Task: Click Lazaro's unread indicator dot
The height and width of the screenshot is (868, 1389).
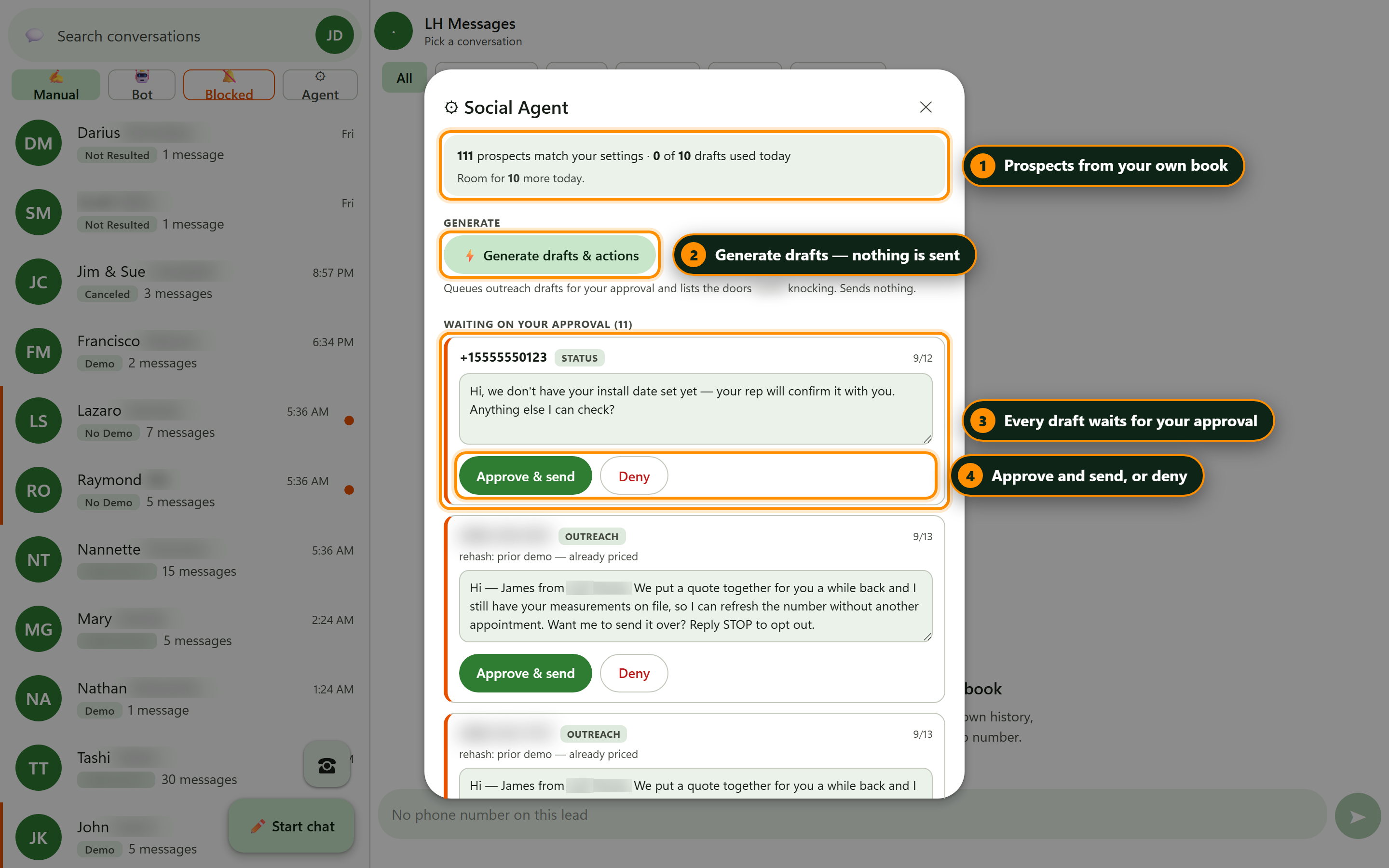Action: 348,420
